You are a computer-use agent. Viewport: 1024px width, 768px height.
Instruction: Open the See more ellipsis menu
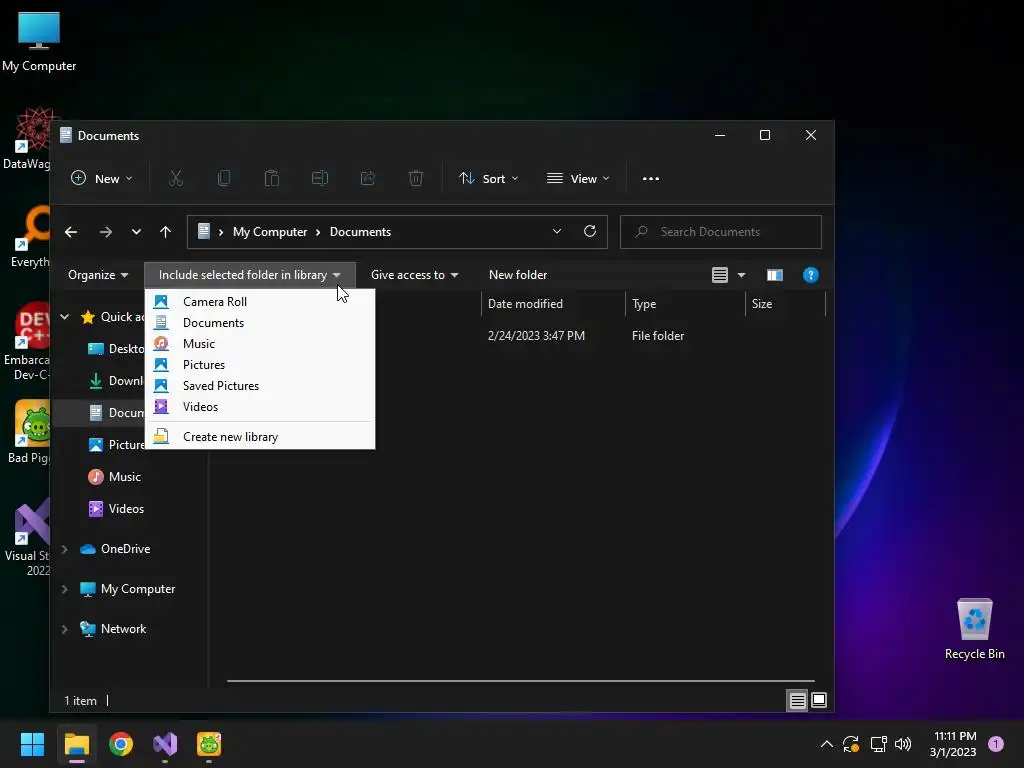coord(650,179)
